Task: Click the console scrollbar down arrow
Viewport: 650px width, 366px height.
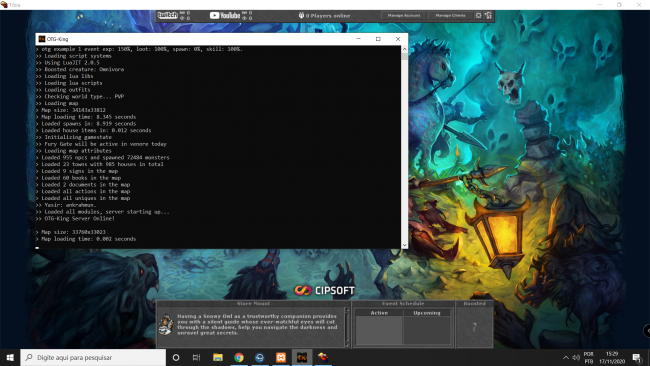Action: pyautogui.click(x=405, y=245)
